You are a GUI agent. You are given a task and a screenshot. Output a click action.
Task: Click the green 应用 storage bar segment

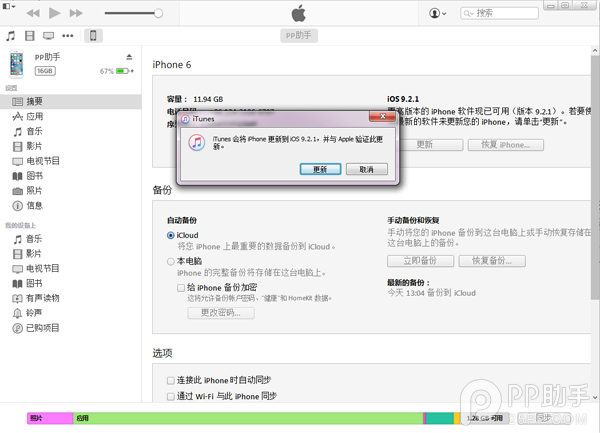pyautogui.click(x=248, y=418)
